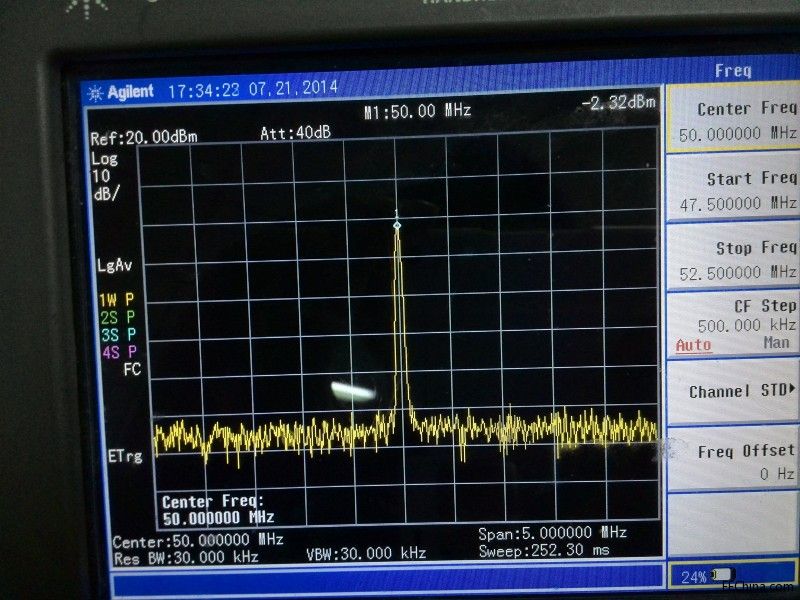Click the 3S P trace indicator
800x600 pixels.
tap(118, 335)
